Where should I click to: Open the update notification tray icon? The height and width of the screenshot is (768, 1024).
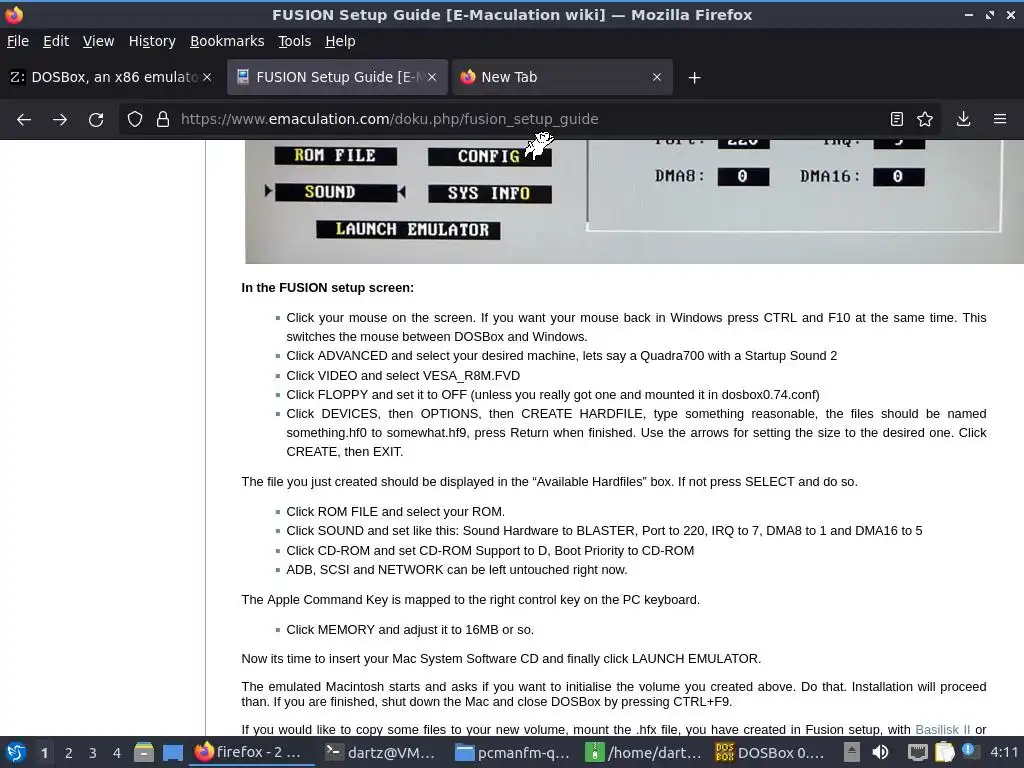(970, 752)
